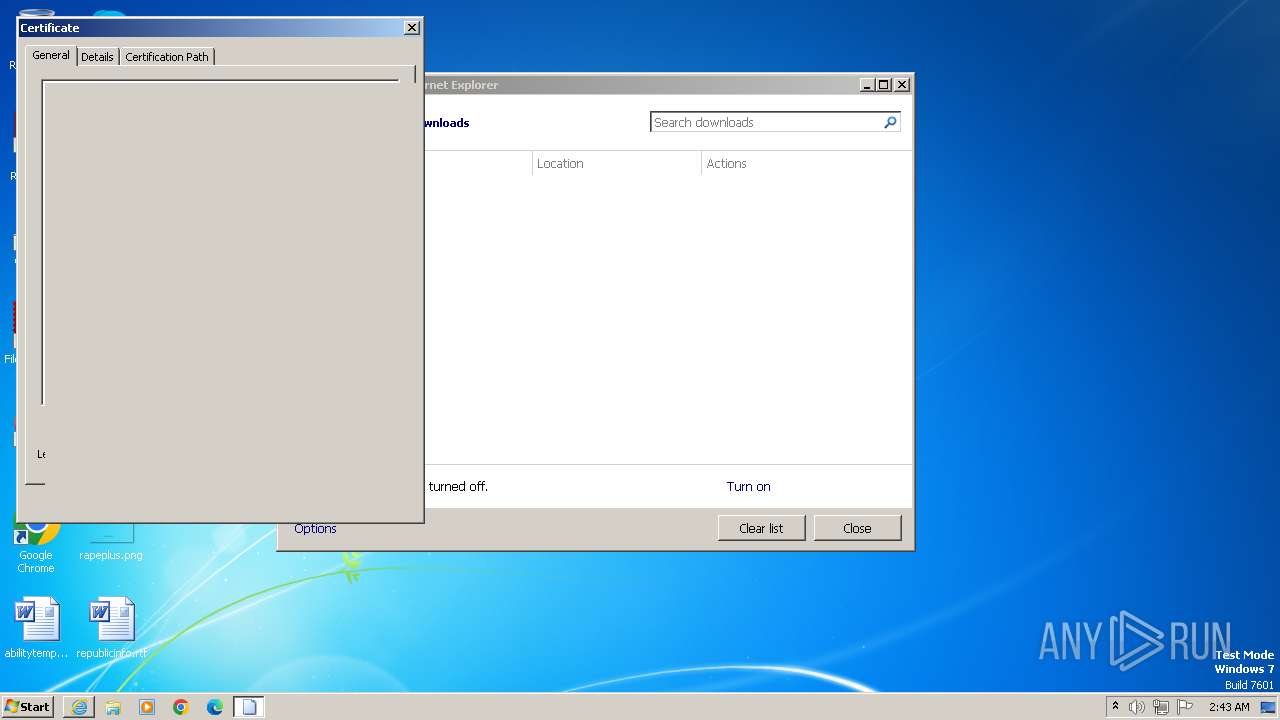Click the Turn on link

[748, 487]
